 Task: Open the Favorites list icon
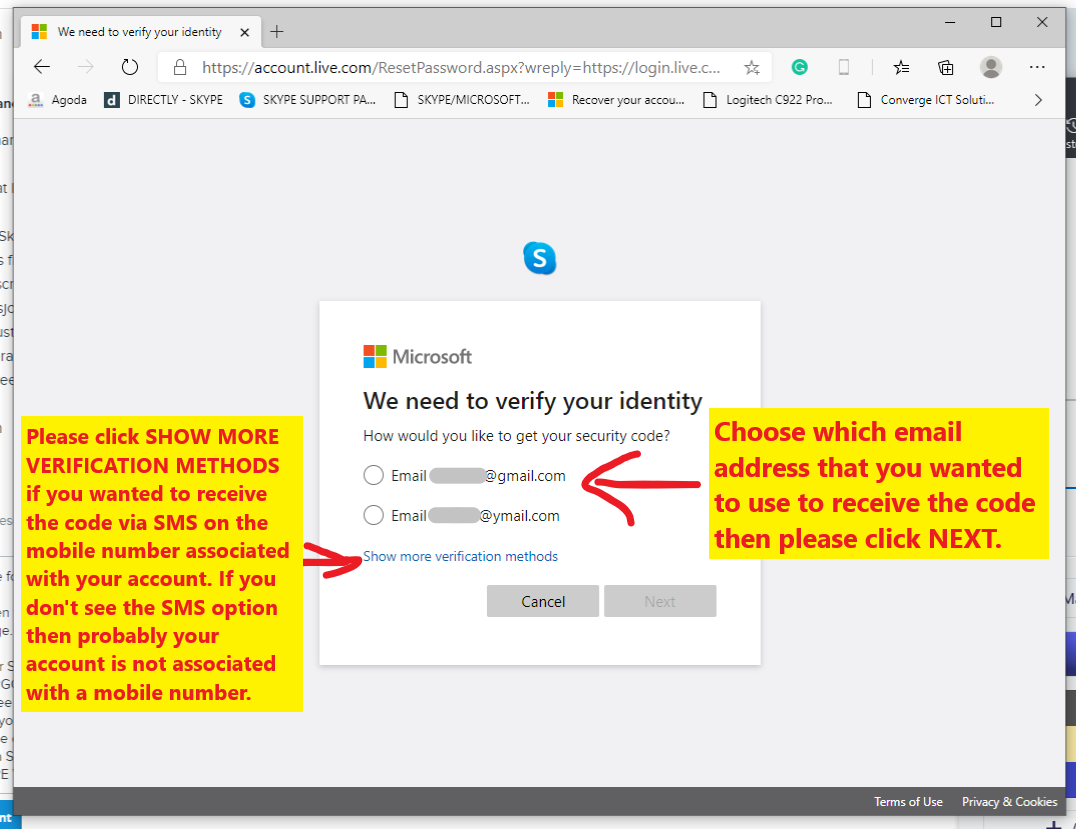(x=901, y=67)
